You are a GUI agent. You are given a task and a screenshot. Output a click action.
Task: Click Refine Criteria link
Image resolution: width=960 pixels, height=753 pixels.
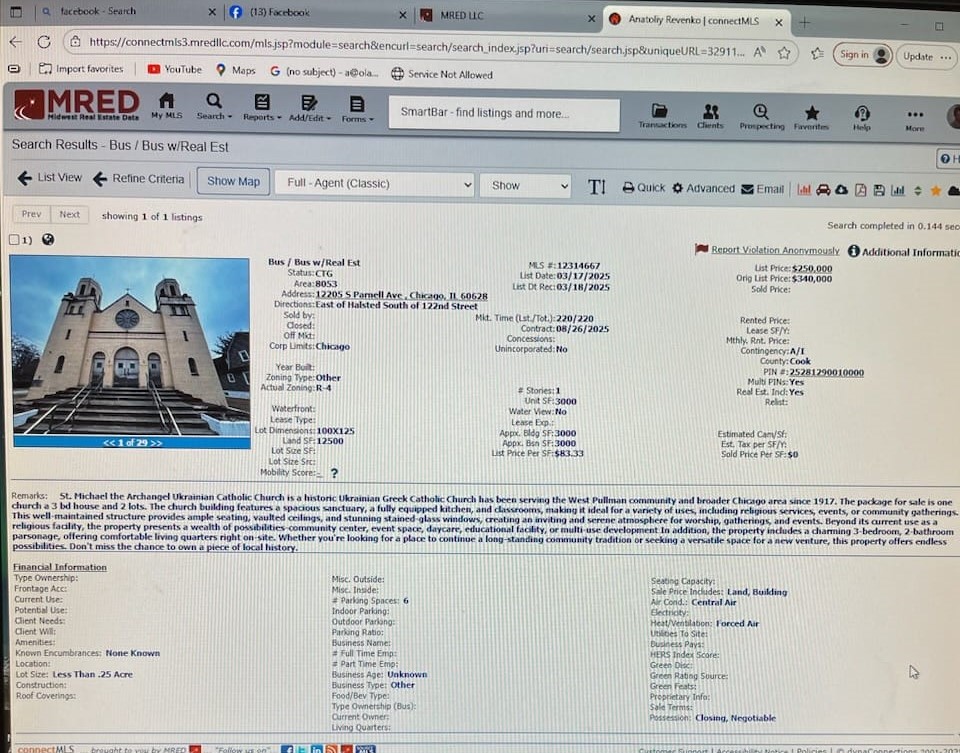(x=139, y=179)
